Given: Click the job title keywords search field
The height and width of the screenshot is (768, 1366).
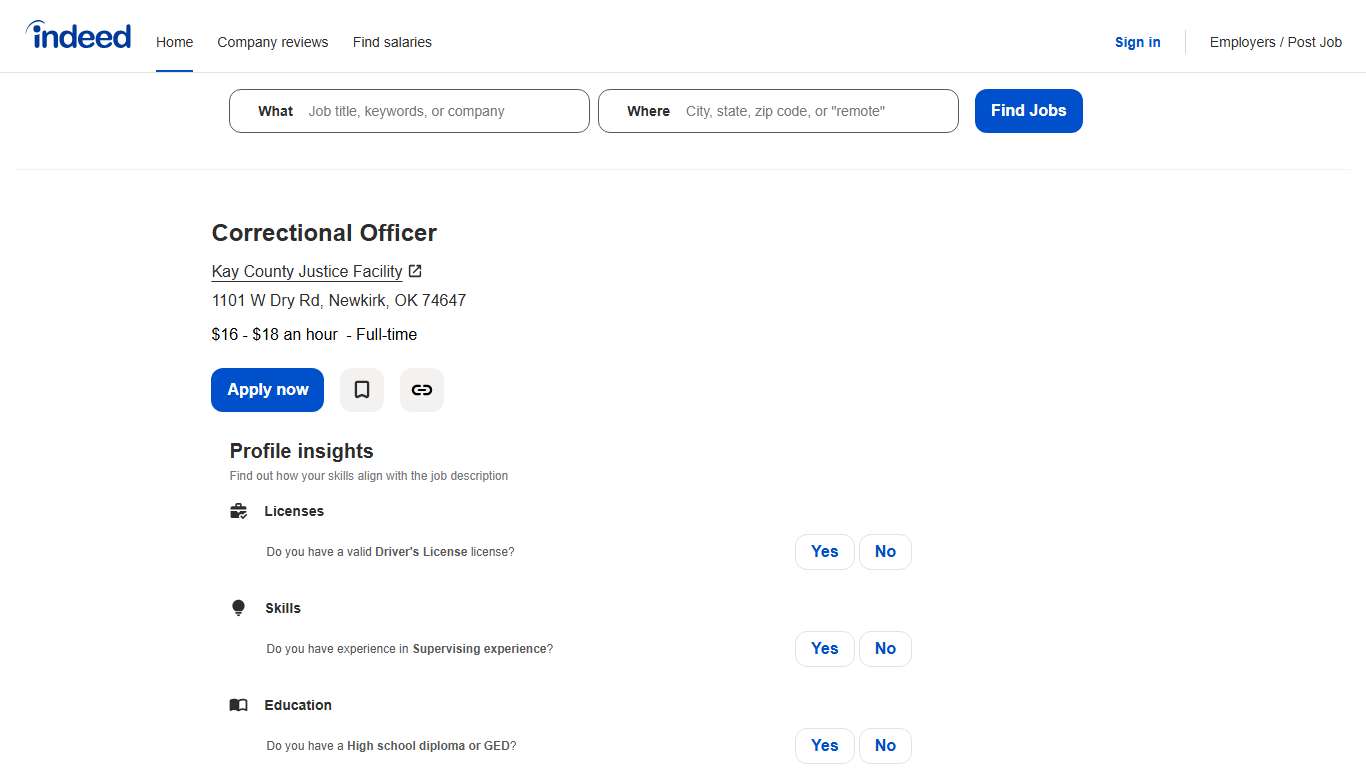Looking at the screenshot, I should [x=430, y=111].
